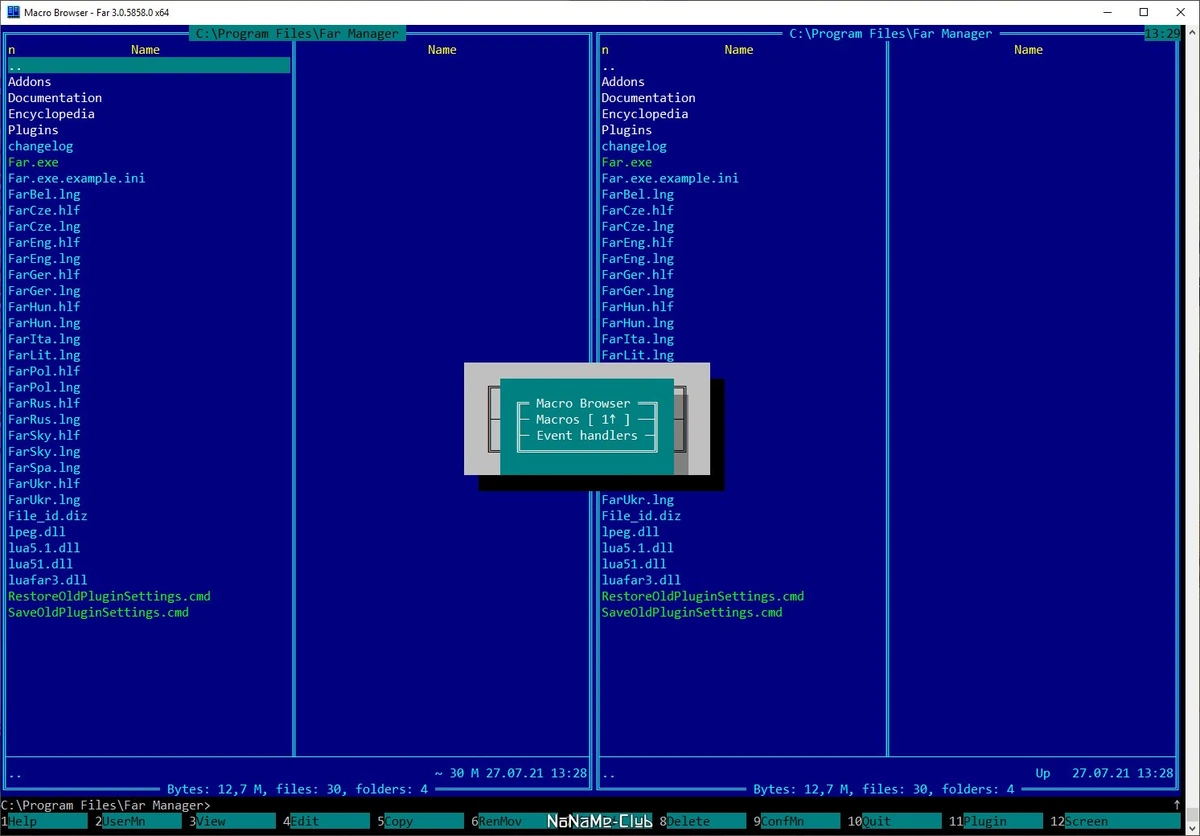Select File_id.diz in the right panel
Screen dimensions: 1200x836
coord(641,516)
